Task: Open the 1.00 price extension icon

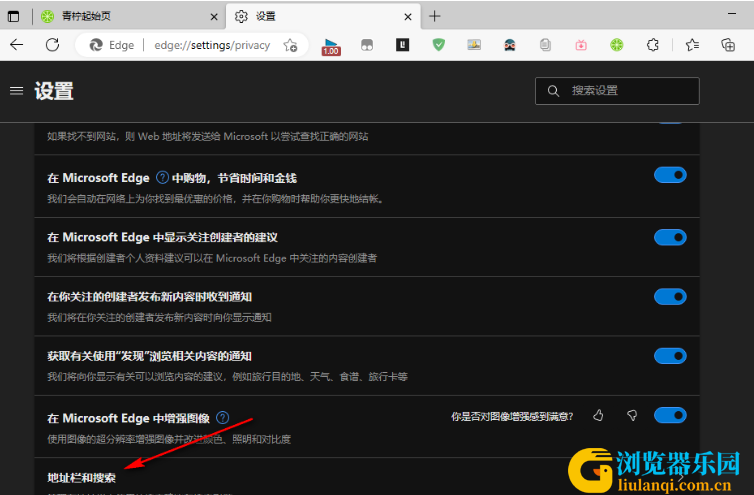Action: (x=331, y=46)
